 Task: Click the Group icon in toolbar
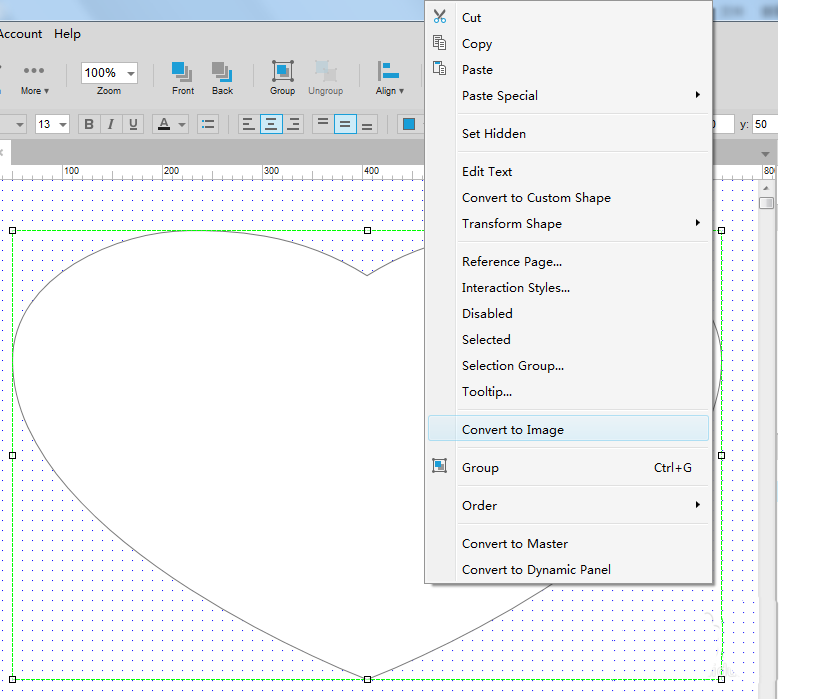click(283, 73)
